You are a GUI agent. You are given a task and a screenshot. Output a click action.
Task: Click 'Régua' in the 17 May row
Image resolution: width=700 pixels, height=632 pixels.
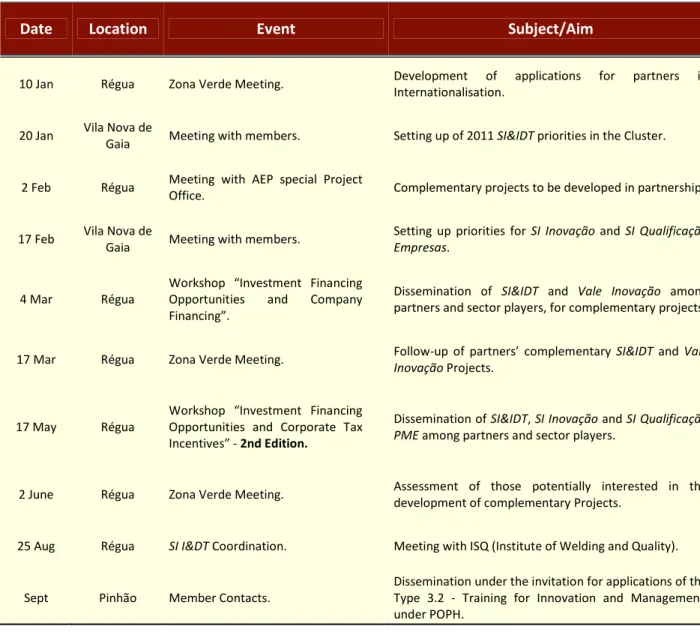pyautogui.click(x=118, y=427)
